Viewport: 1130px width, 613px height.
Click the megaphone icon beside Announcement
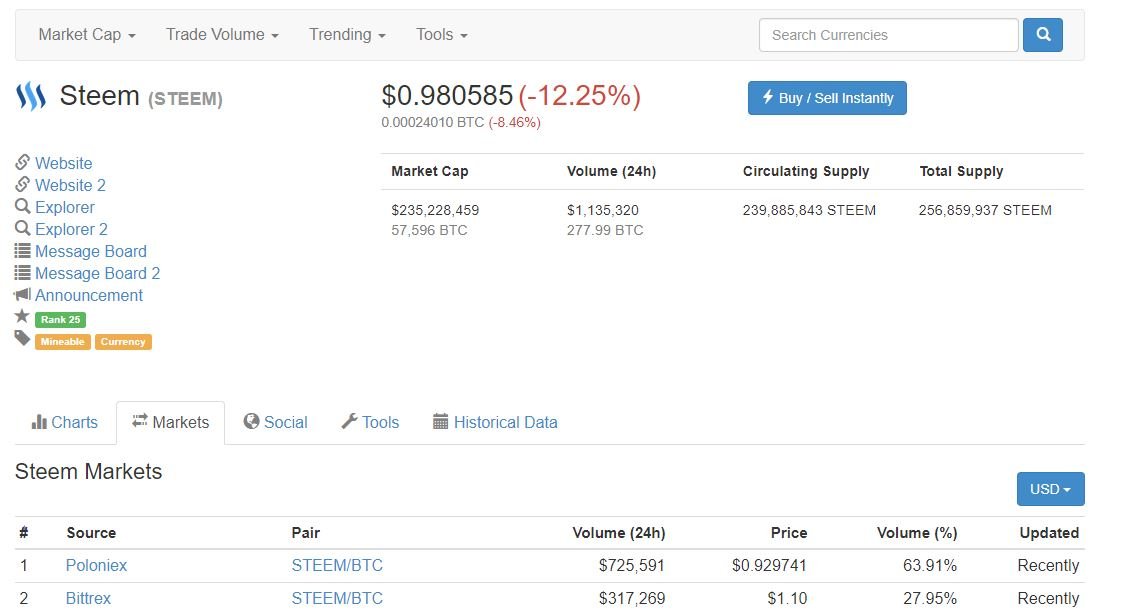tap(22, 295)
